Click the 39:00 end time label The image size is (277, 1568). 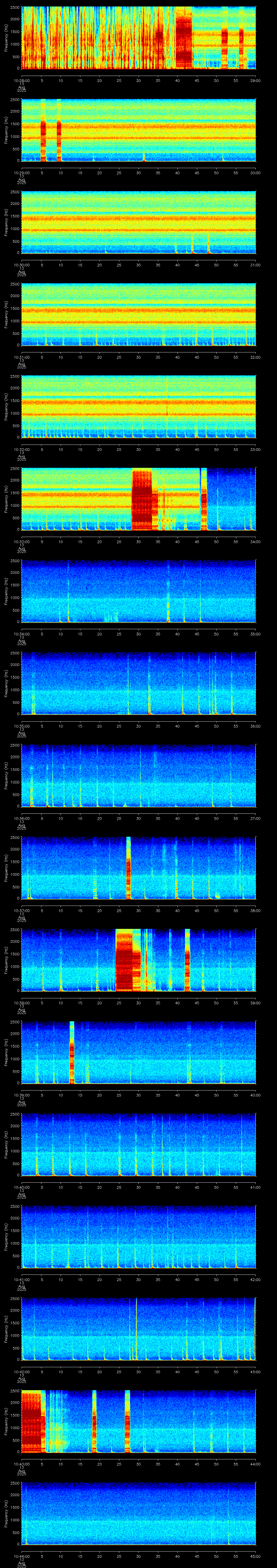(x=255, y=1003)
